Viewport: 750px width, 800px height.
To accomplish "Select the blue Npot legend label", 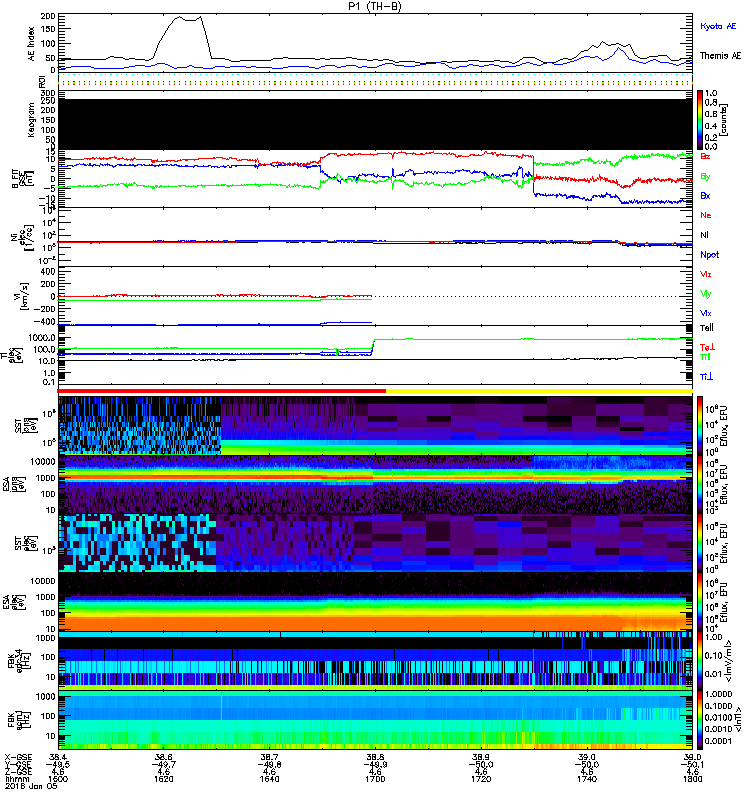I will [x=709, y=255].
